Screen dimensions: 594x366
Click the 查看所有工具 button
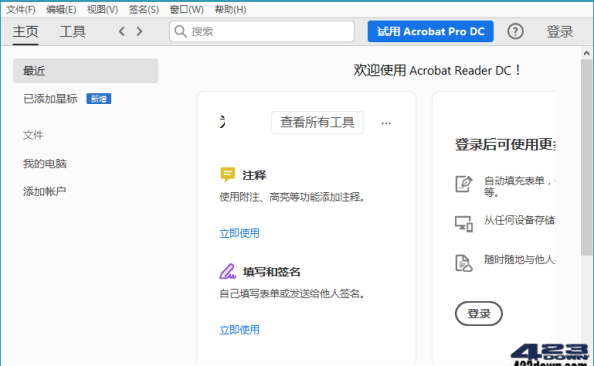coord(317,122)
